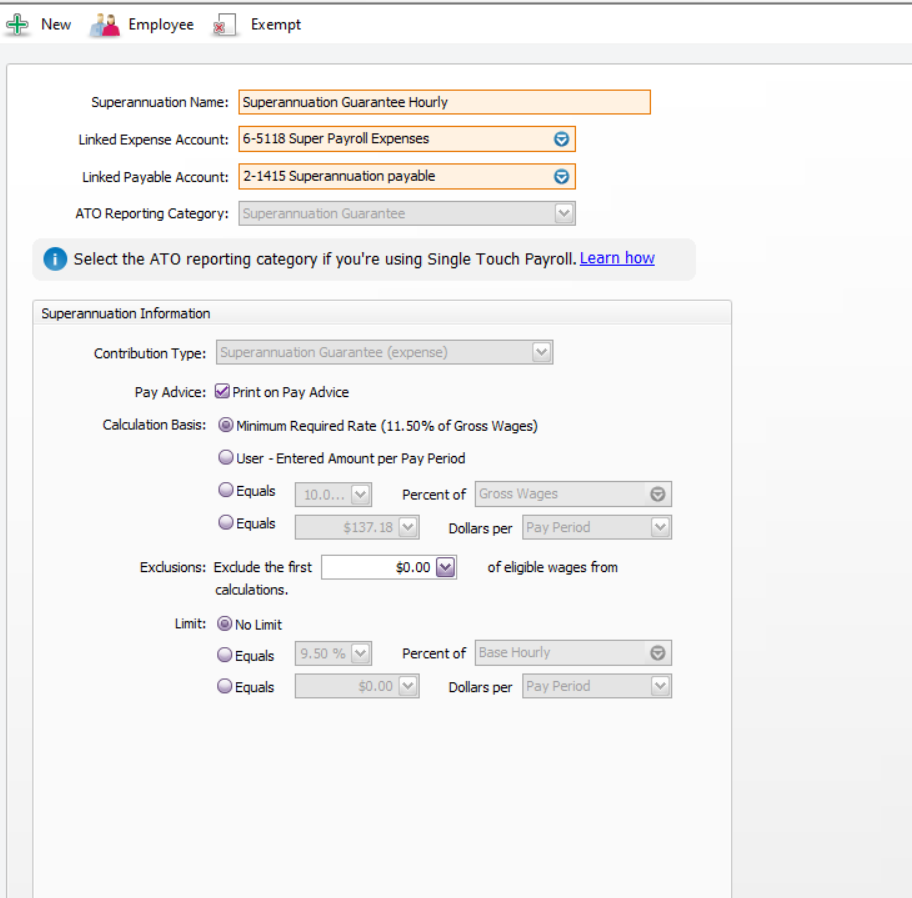Toggle Print on Pay Advice checkbox
Image resolution: width=912 pixels, height=898 pixels.
pos(223,392)
